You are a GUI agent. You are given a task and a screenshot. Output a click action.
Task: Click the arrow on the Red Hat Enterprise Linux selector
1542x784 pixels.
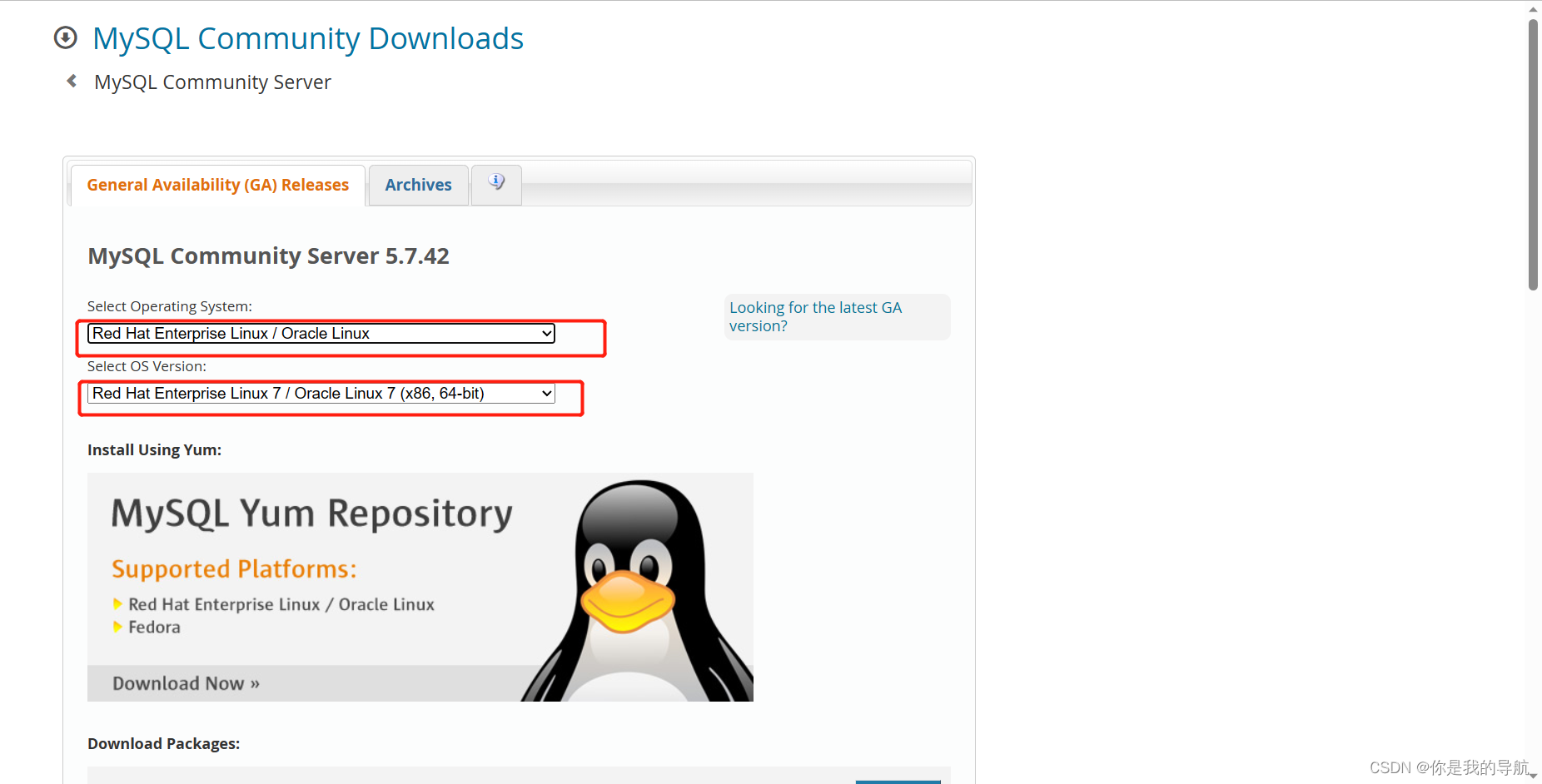coord(545,333)
